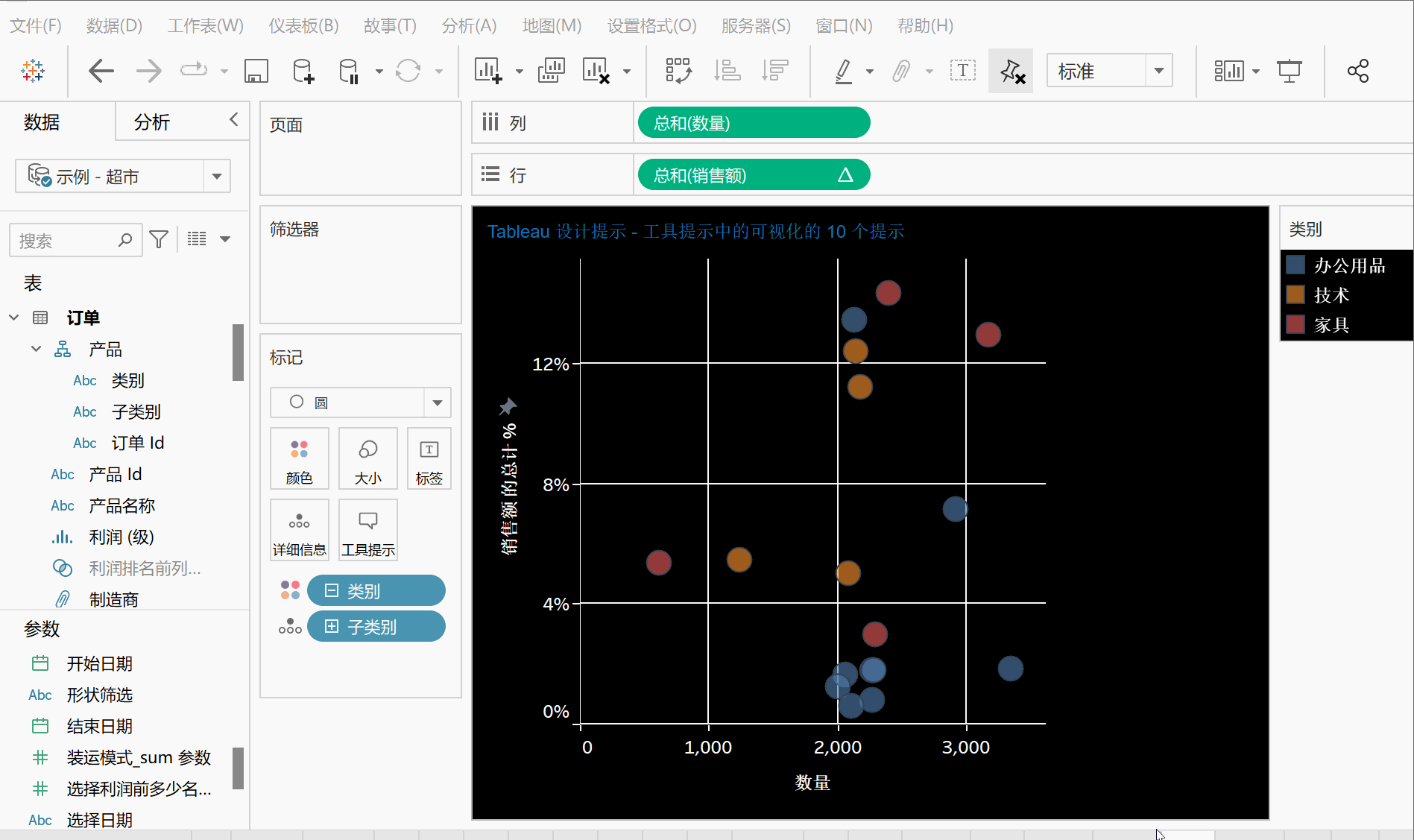Click the redo forward arrow
The height and width of the screenshot is (840, 1414).
point(149,72)
